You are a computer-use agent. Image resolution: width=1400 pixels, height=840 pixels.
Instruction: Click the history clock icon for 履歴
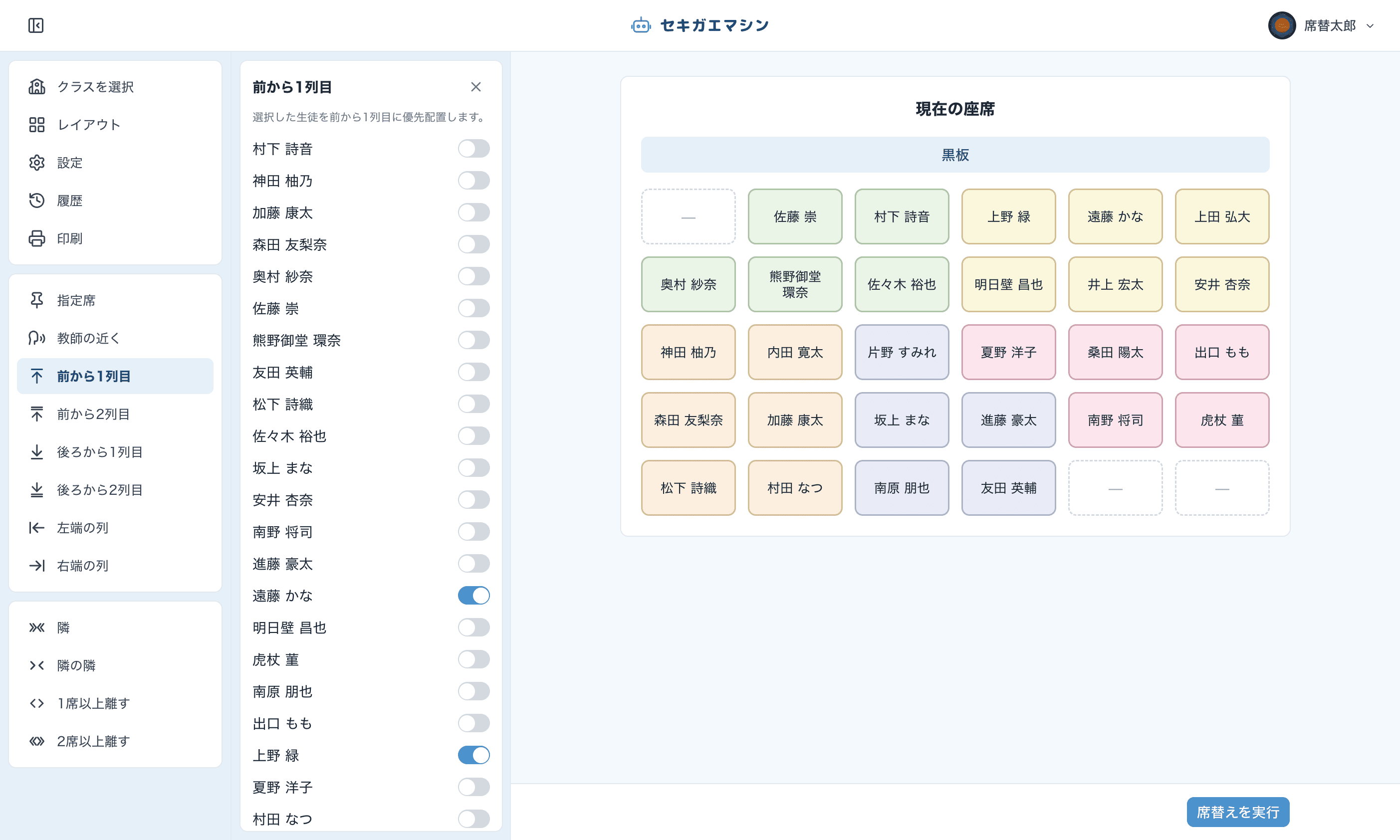(x=37, y=201)
